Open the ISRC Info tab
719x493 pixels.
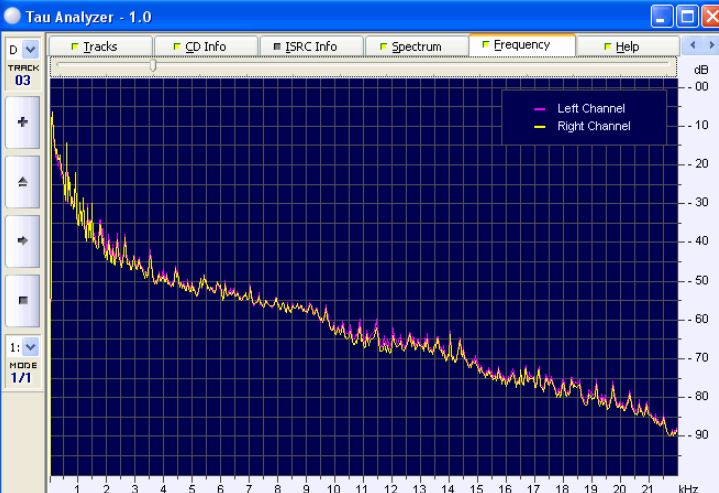(x=311, y=47)
